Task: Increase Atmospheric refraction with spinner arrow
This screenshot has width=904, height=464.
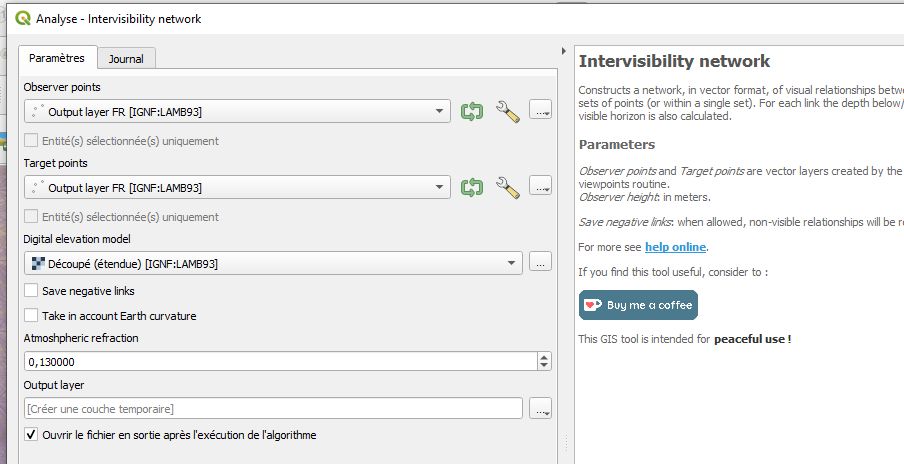Action: 544,357
